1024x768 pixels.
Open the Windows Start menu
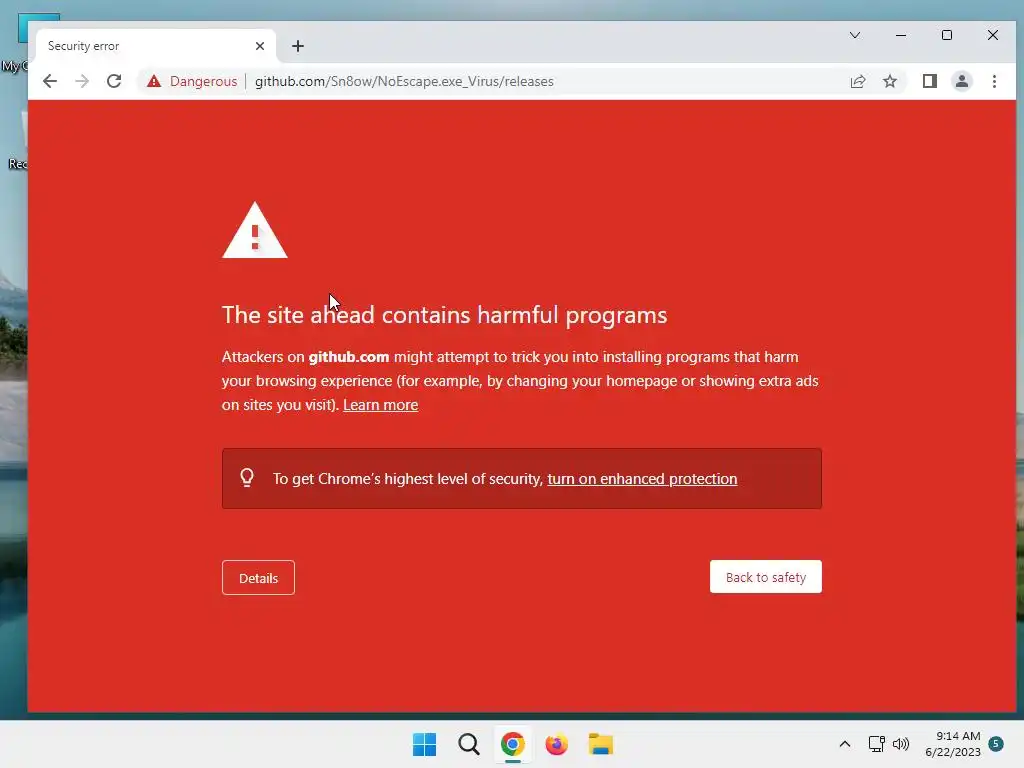(x=424, y=744)
